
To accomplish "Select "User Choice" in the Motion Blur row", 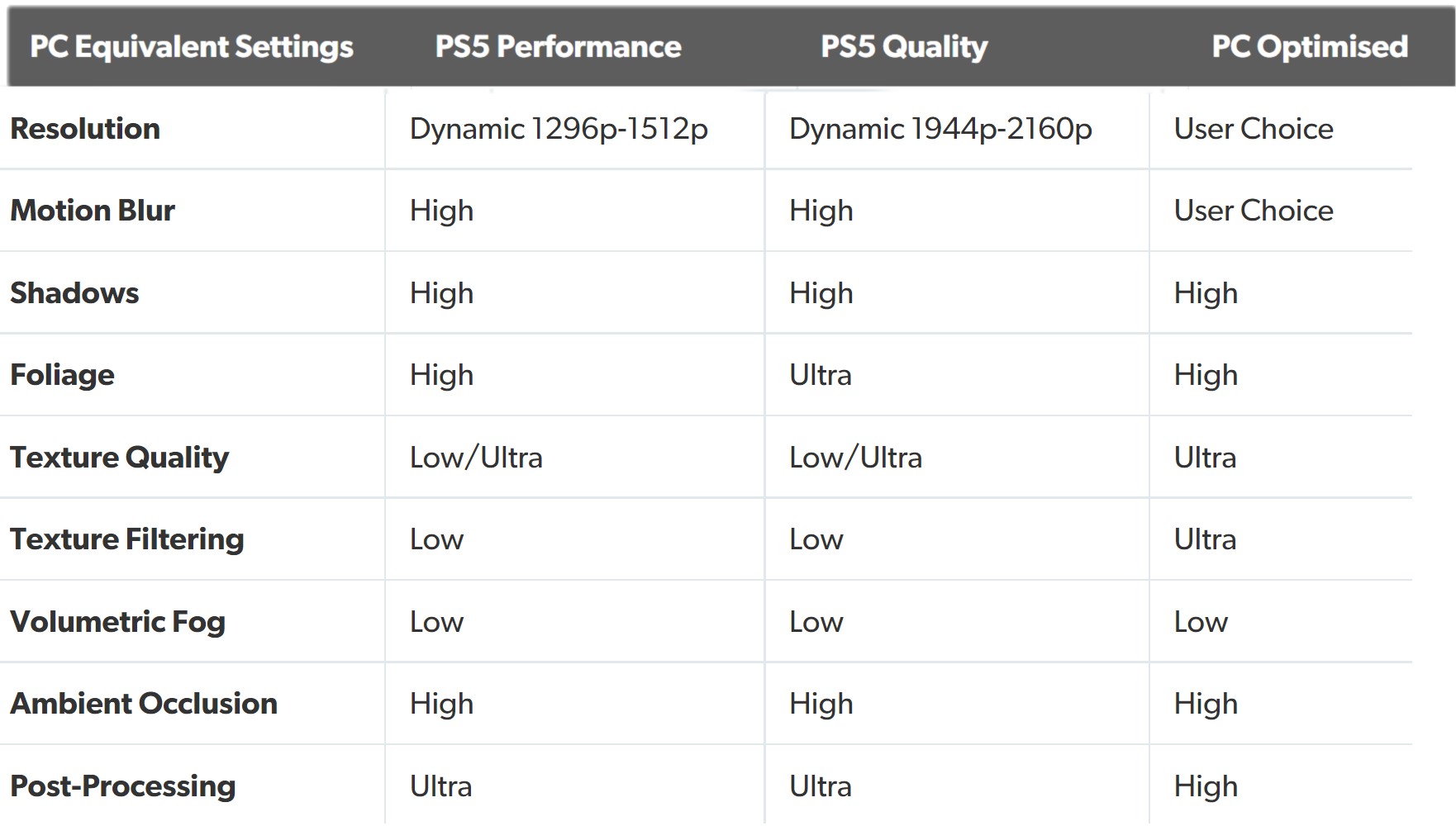I will point(1254,211).
